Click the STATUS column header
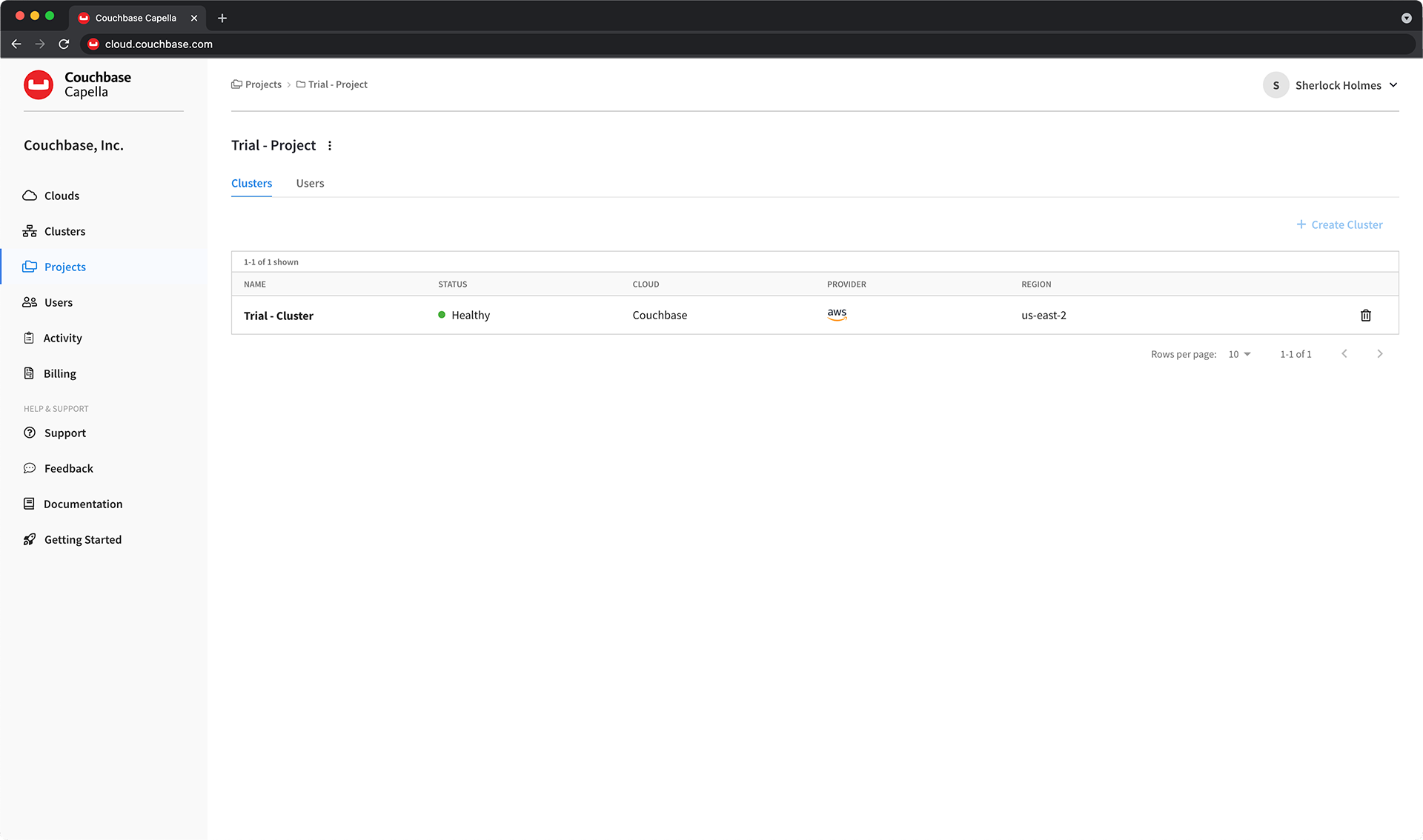The image size is (1423, 840). pos(453,284)
